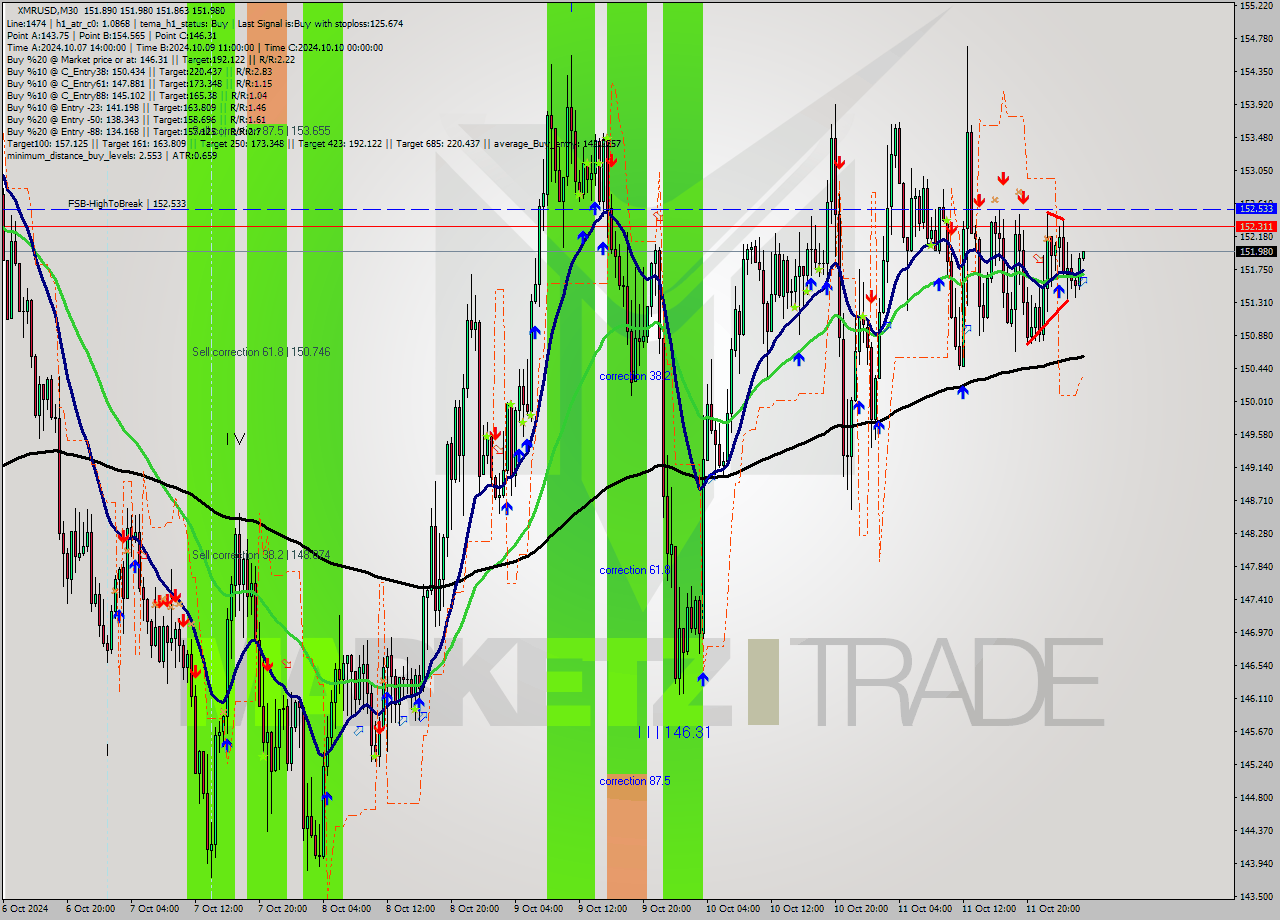Click the 8 Oct 12:00 time label
The width and height of the screenshot is (1280, 920).
410,909
